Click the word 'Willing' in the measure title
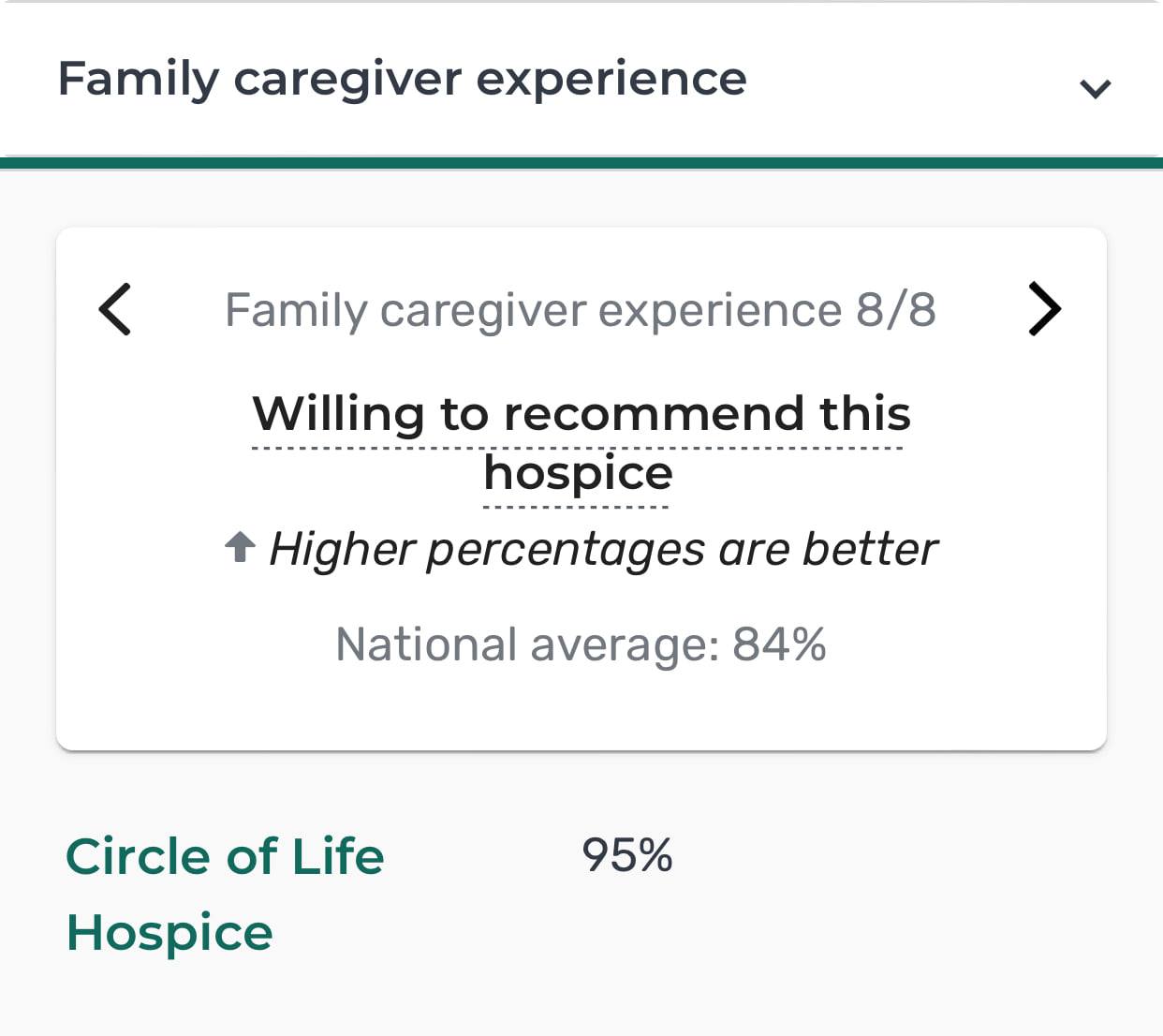The width and height of the screenshot is (1163, 1036). tap(339, 413)
